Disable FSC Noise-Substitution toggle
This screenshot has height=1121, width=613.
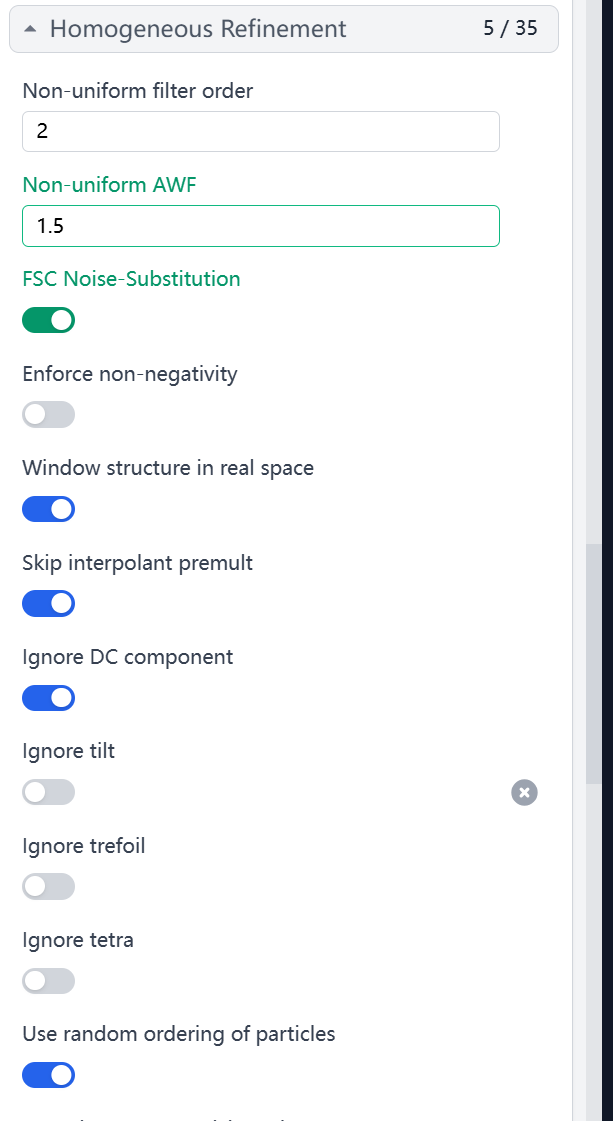(49, 320)
